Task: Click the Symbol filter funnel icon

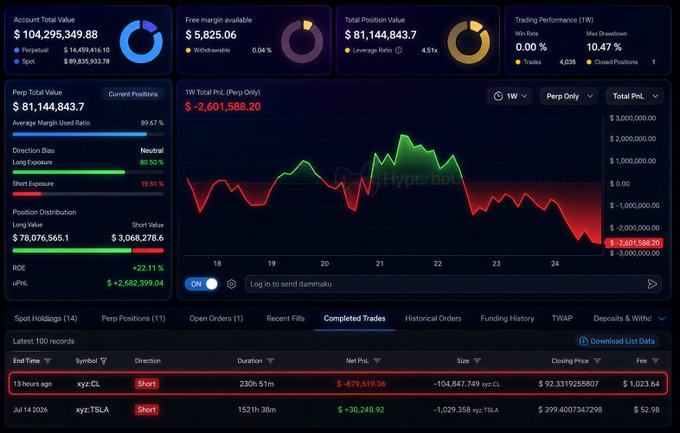Action: tap(104, 361)
